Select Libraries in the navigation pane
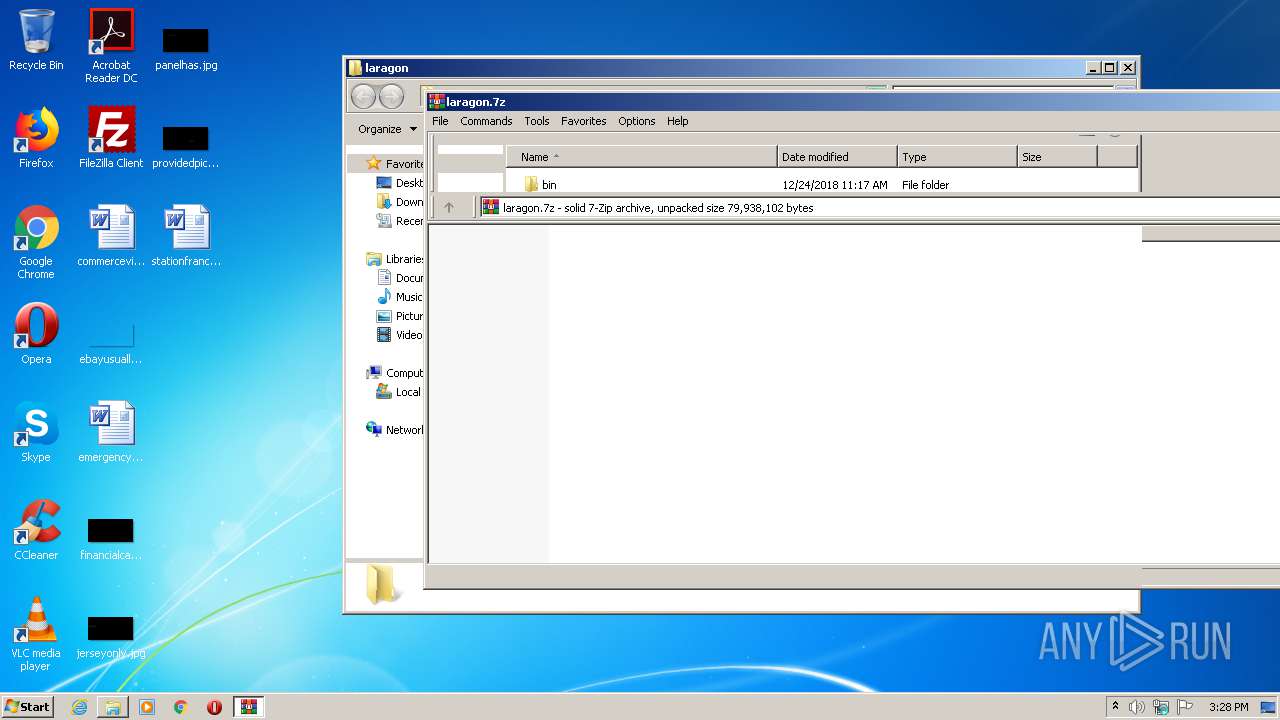 [x=395, y=259]
